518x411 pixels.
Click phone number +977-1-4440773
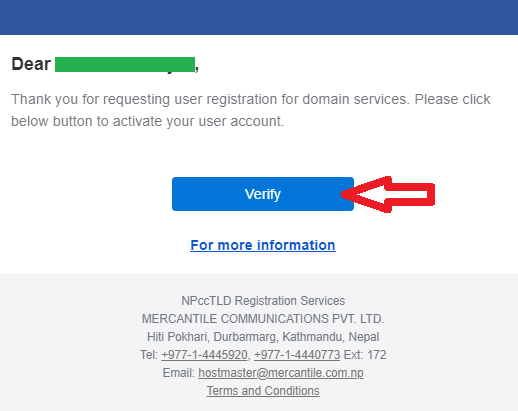[297, 355]
